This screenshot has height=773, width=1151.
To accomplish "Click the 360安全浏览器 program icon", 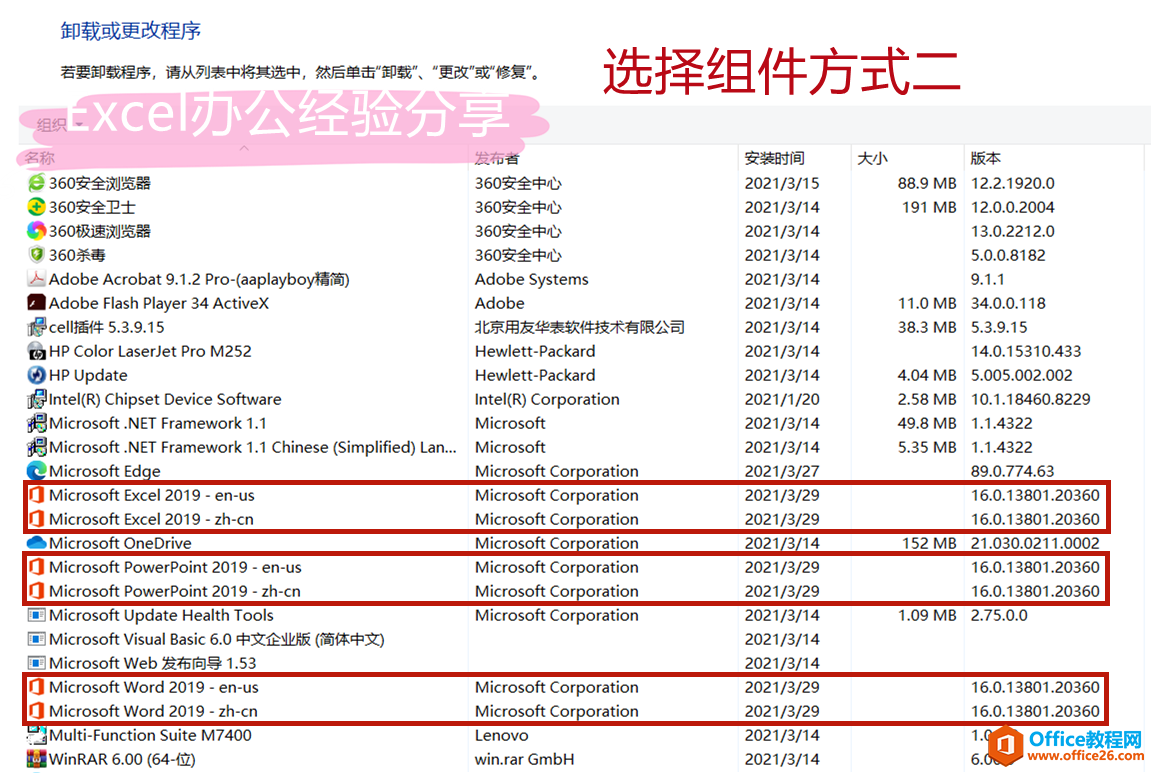I will [x=36, y=183].
